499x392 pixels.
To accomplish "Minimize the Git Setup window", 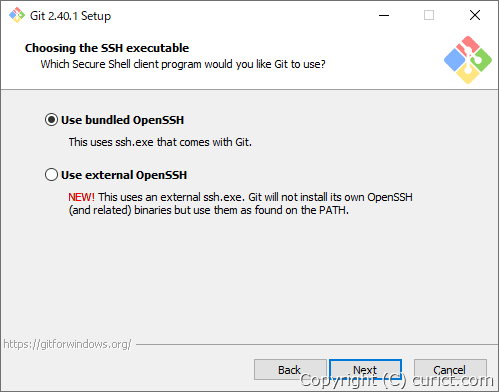I will pos(384,15).
